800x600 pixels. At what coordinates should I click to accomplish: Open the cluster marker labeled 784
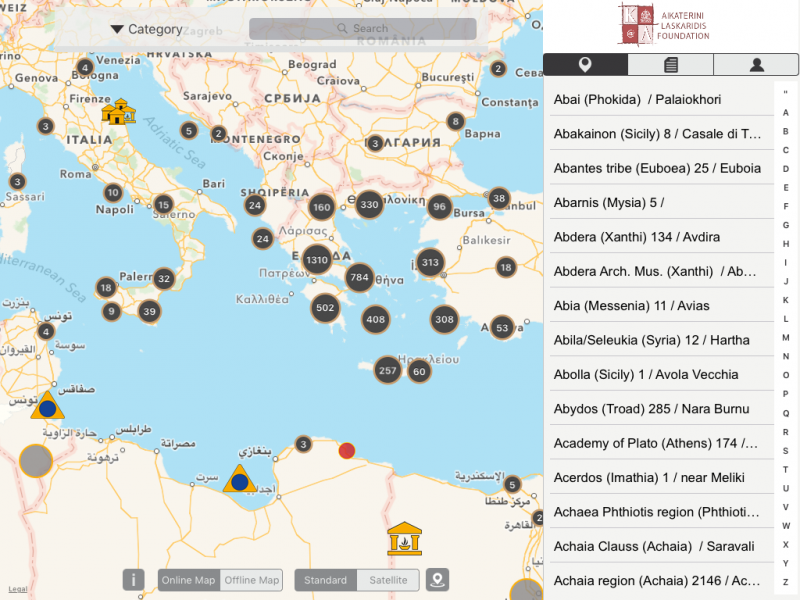(359, 277)
